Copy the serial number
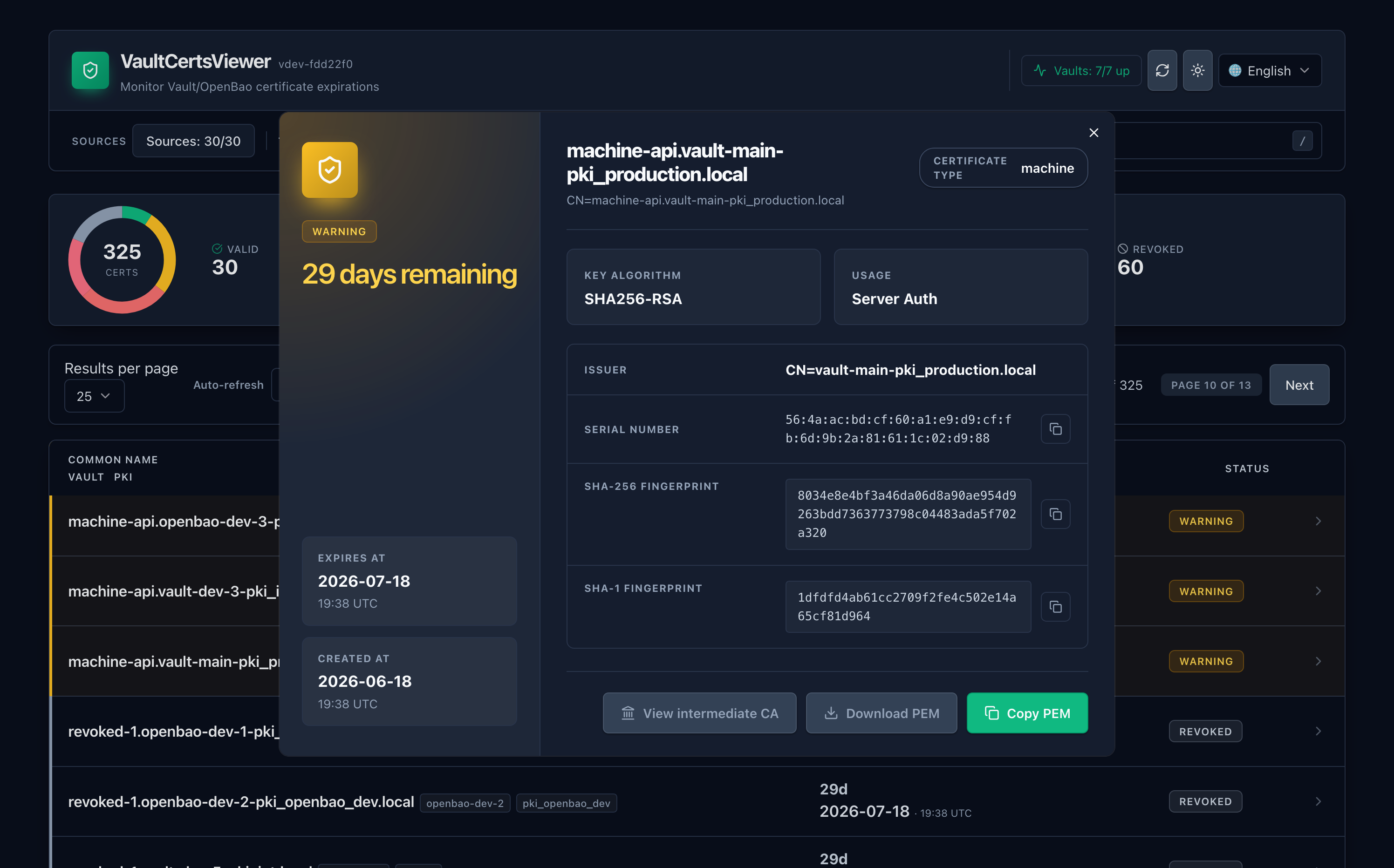This screenshot has height=868, width=1394. (x=1055, y=429)
